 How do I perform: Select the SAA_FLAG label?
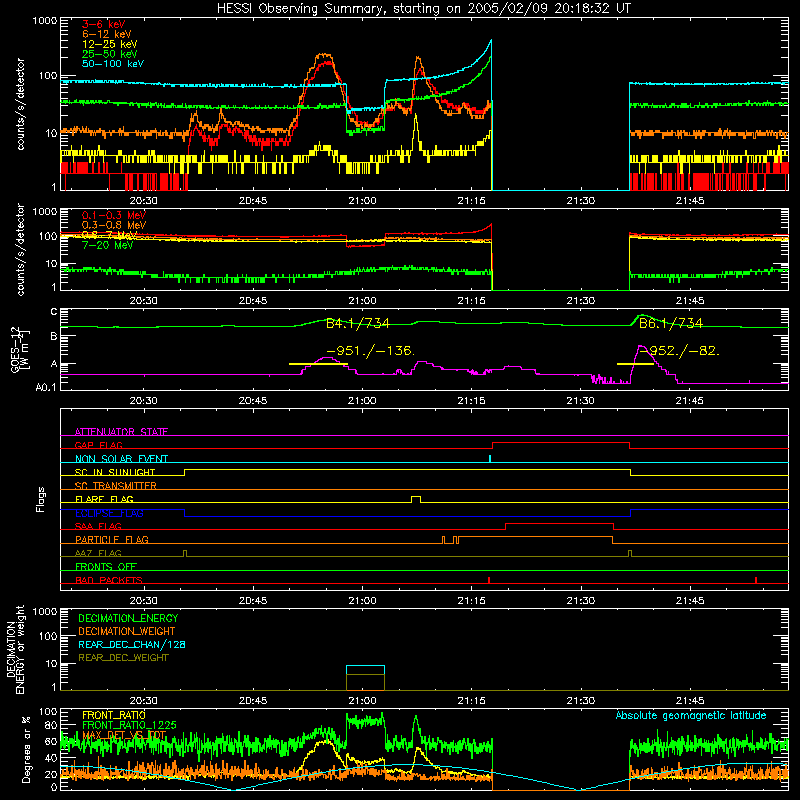[x=98, y=527]
